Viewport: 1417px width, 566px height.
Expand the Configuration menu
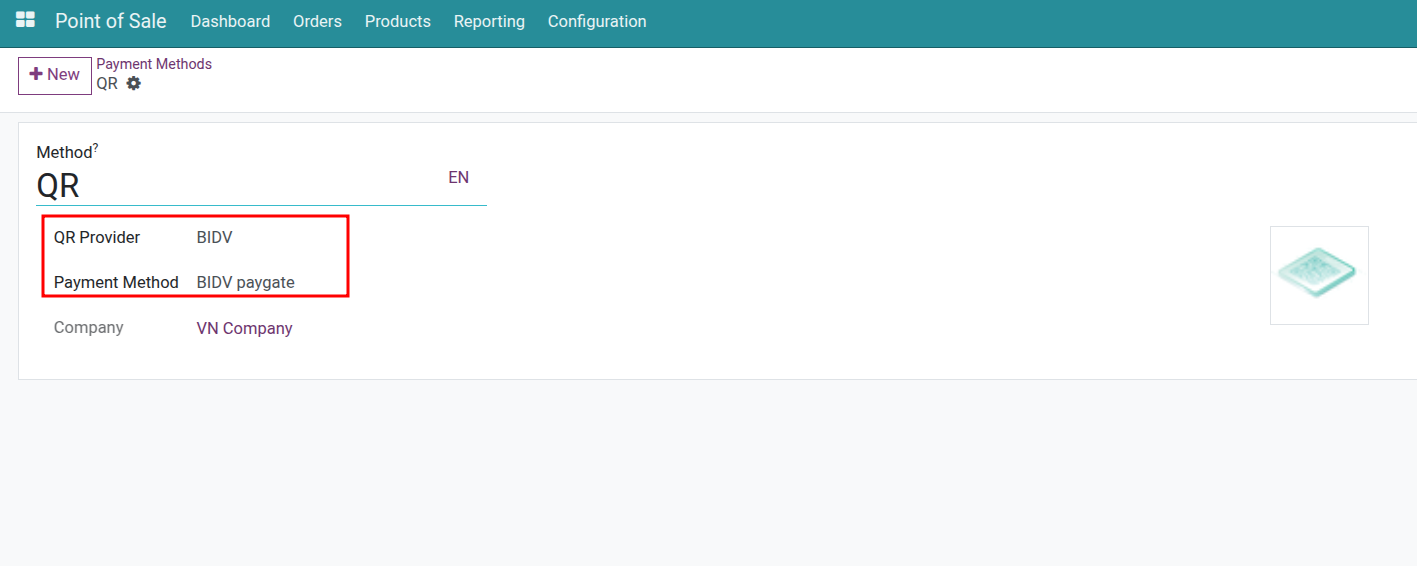(x=597, y=21)
